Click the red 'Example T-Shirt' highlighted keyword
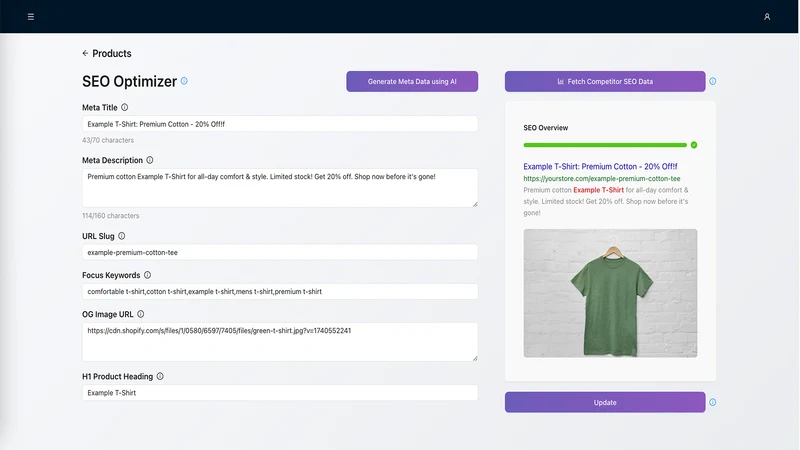This screenshot has width=800, height=450. point(598,190)
